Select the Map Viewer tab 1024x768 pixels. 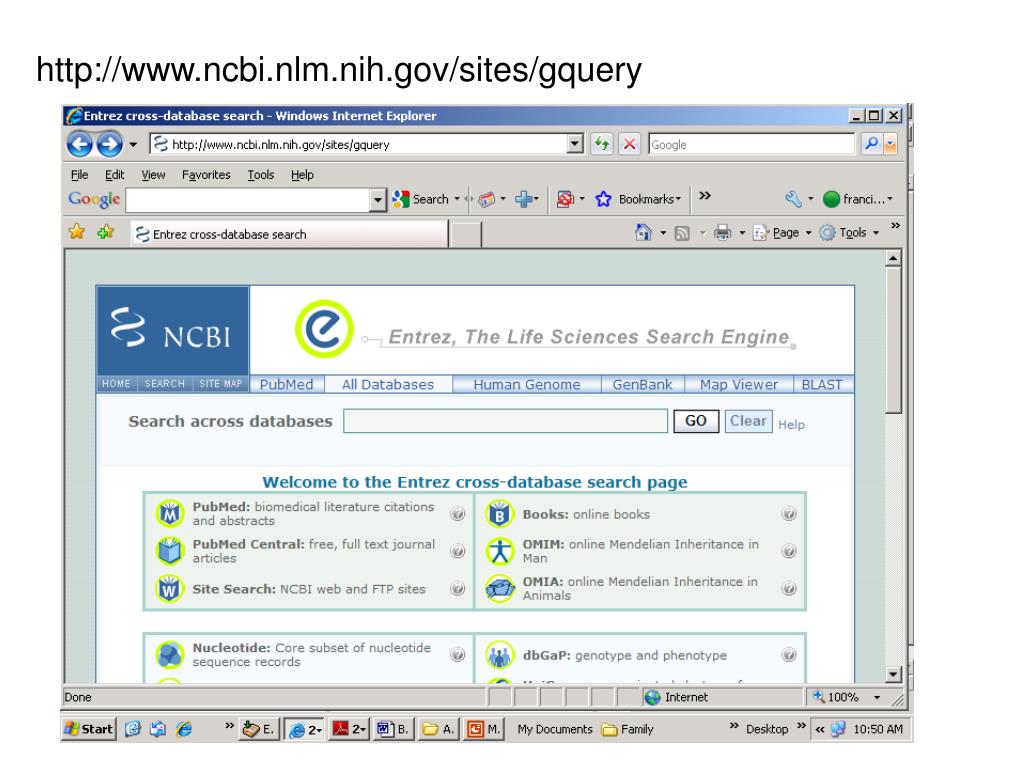click(x=739, y=385)
